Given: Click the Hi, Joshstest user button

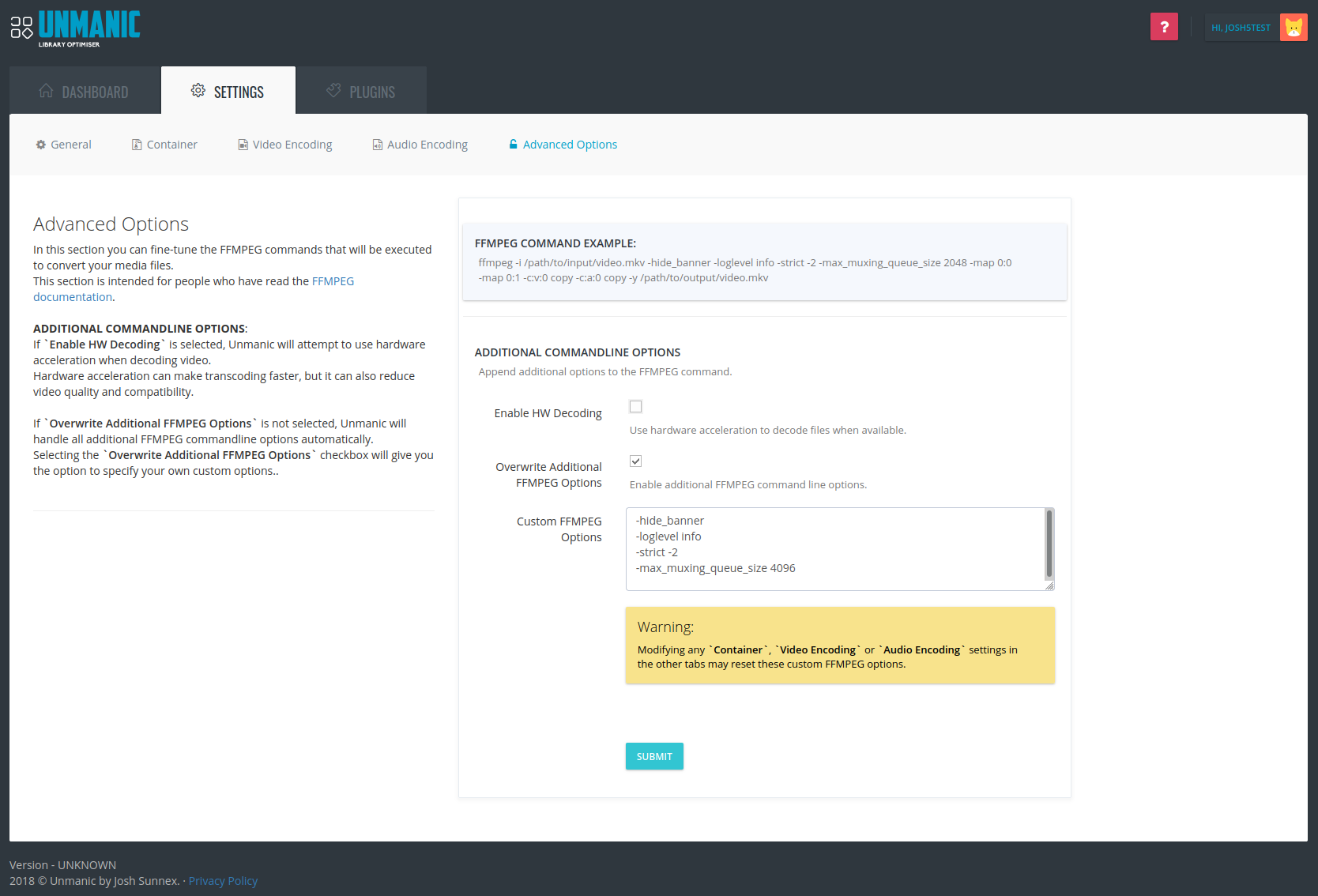Looking at the screenshot, I should tap(1241, 28).
